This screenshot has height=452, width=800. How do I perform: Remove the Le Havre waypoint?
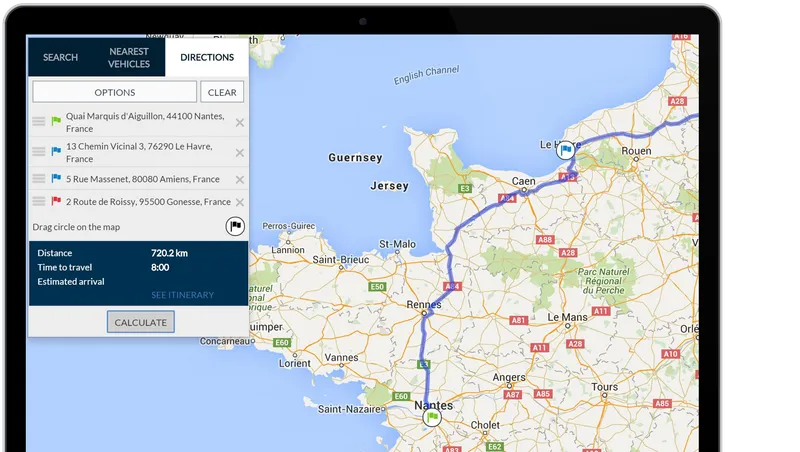[239, 153]
